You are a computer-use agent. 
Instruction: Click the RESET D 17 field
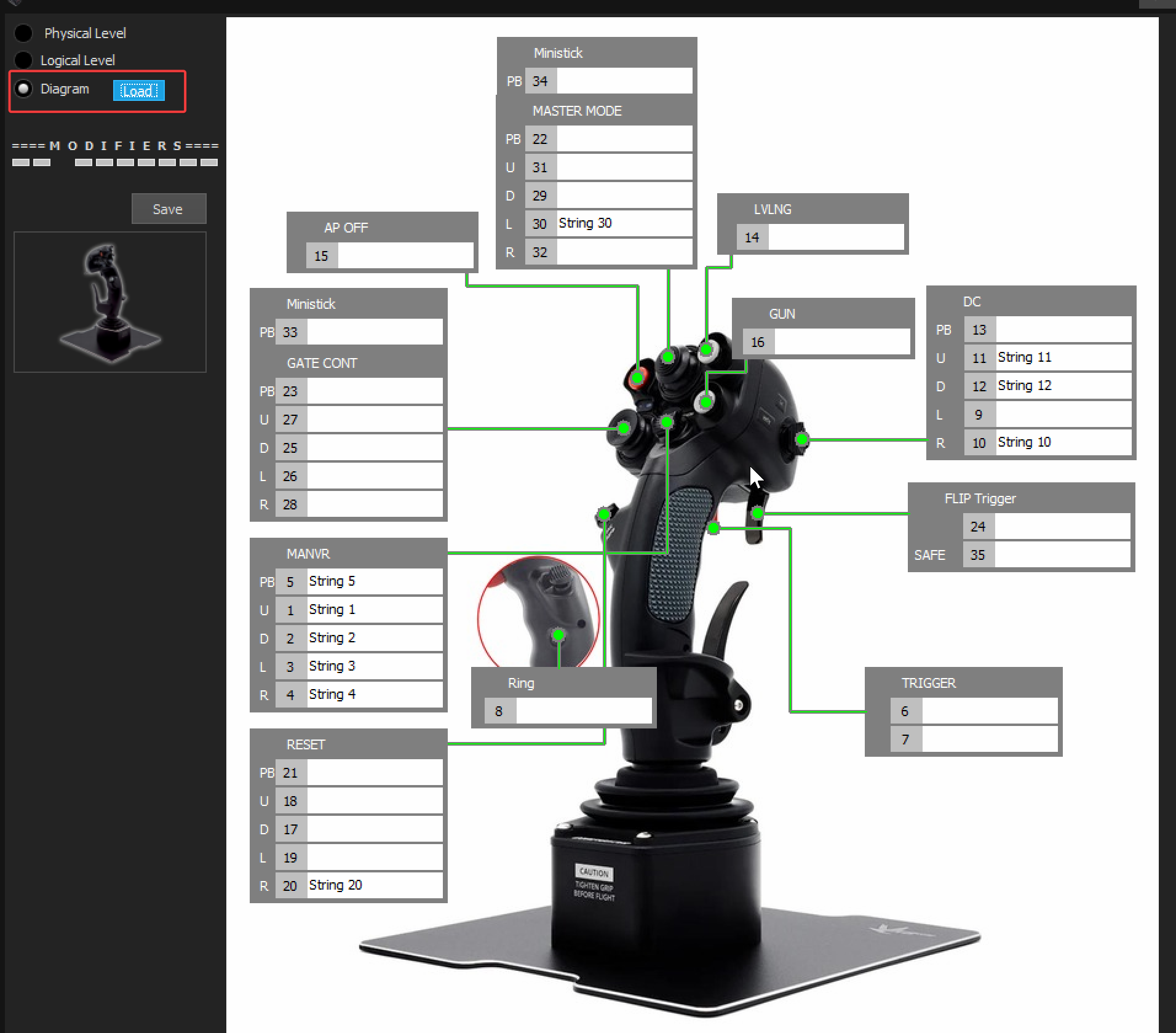click(375, 829)
